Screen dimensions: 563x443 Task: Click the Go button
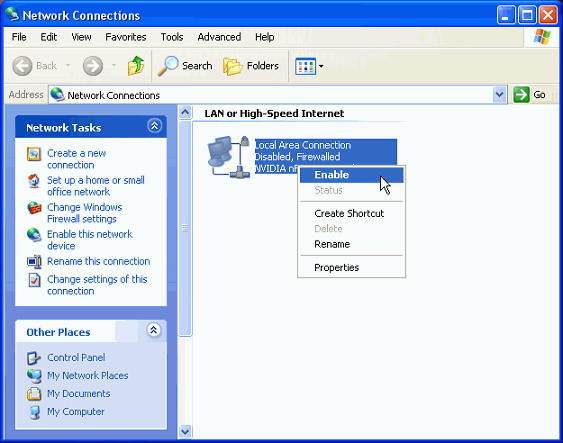(530, 95)
